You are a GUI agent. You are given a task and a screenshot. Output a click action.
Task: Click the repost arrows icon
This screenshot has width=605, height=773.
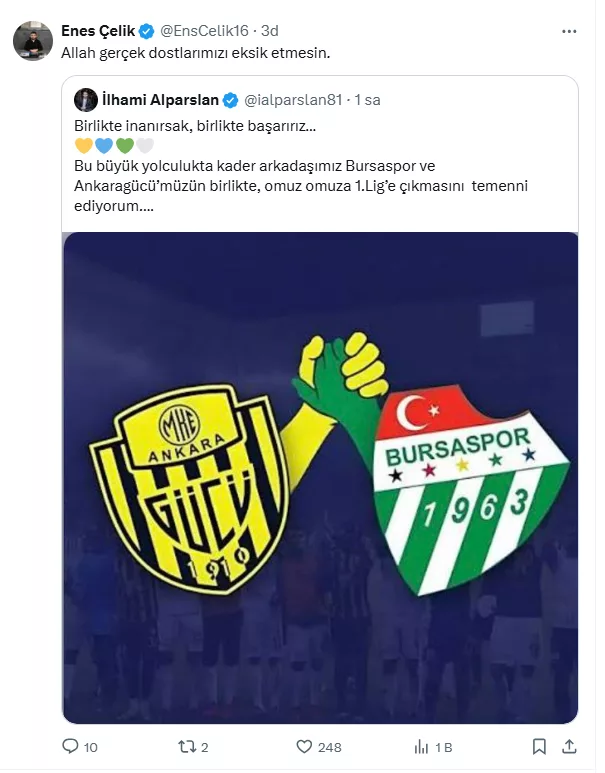pyautogui.click(x=187, y=746)
